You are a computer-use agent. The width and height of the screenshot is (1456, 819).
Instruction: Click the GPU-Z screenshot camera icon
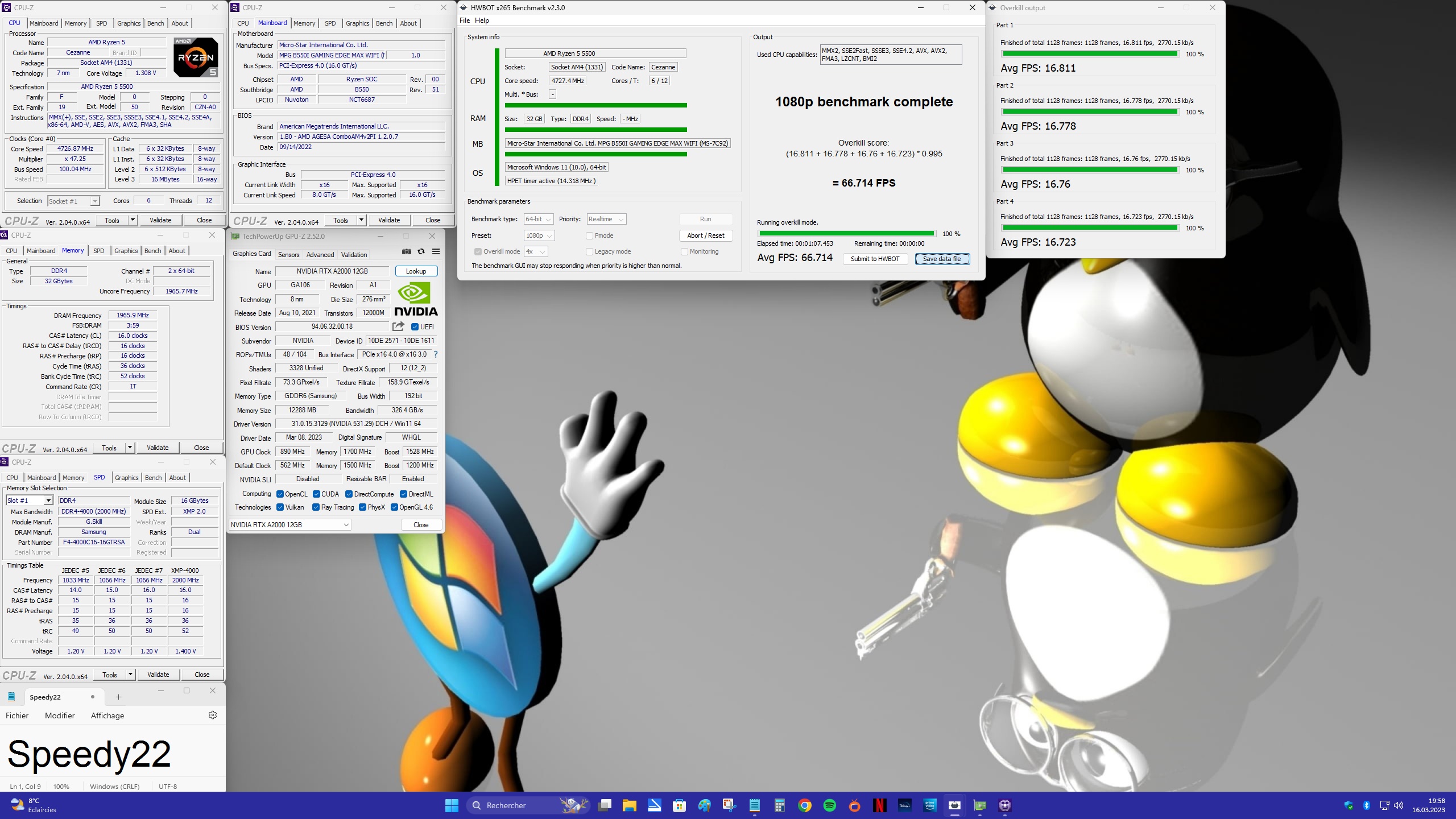pyautogui.click(x=406, y=252)
